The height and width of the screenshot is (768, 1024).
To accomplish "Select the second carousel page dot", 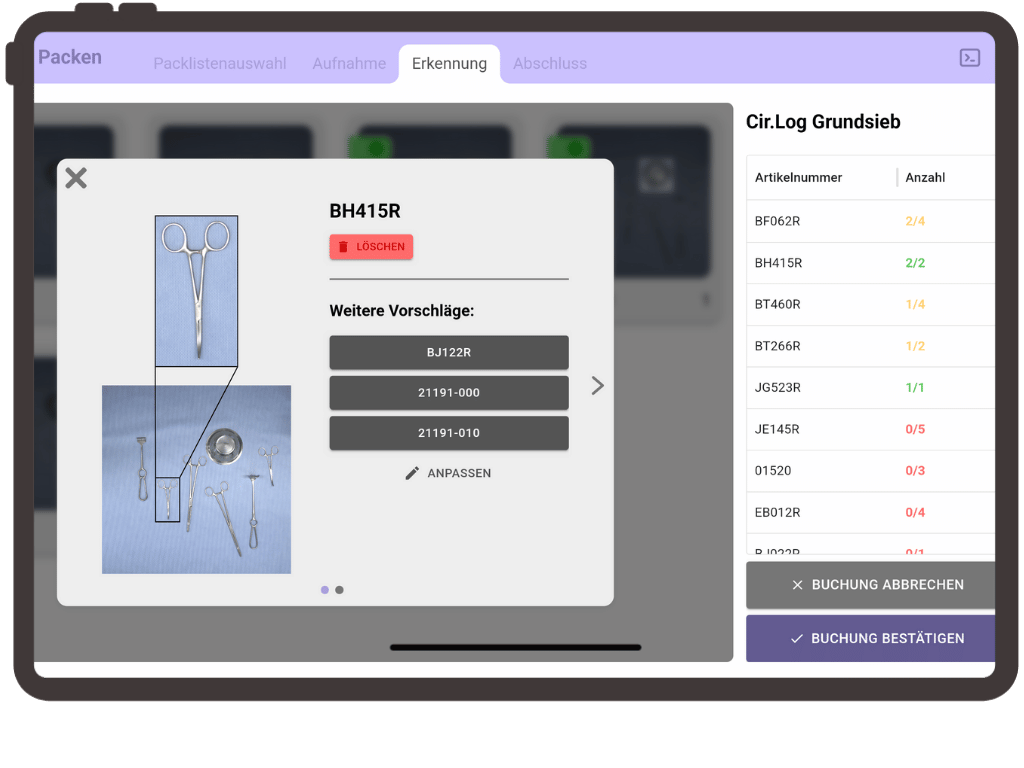I will click(340, 590).
